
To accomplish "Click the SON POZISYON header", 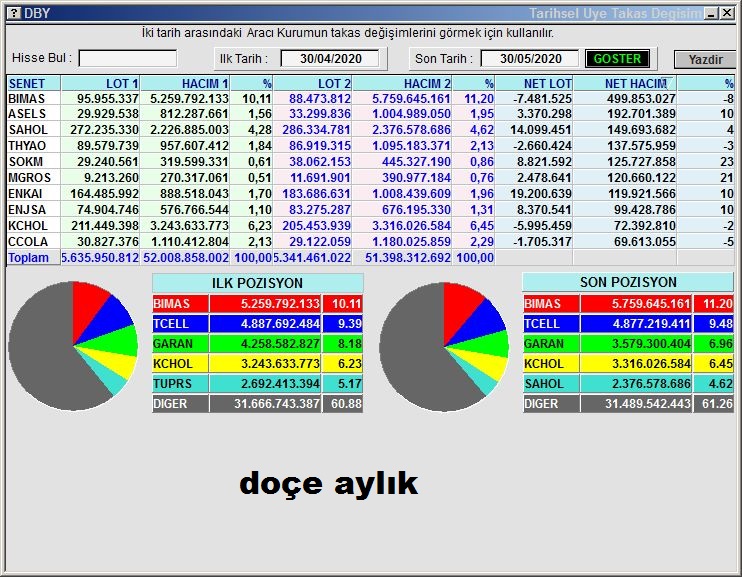I will point(628,282).
